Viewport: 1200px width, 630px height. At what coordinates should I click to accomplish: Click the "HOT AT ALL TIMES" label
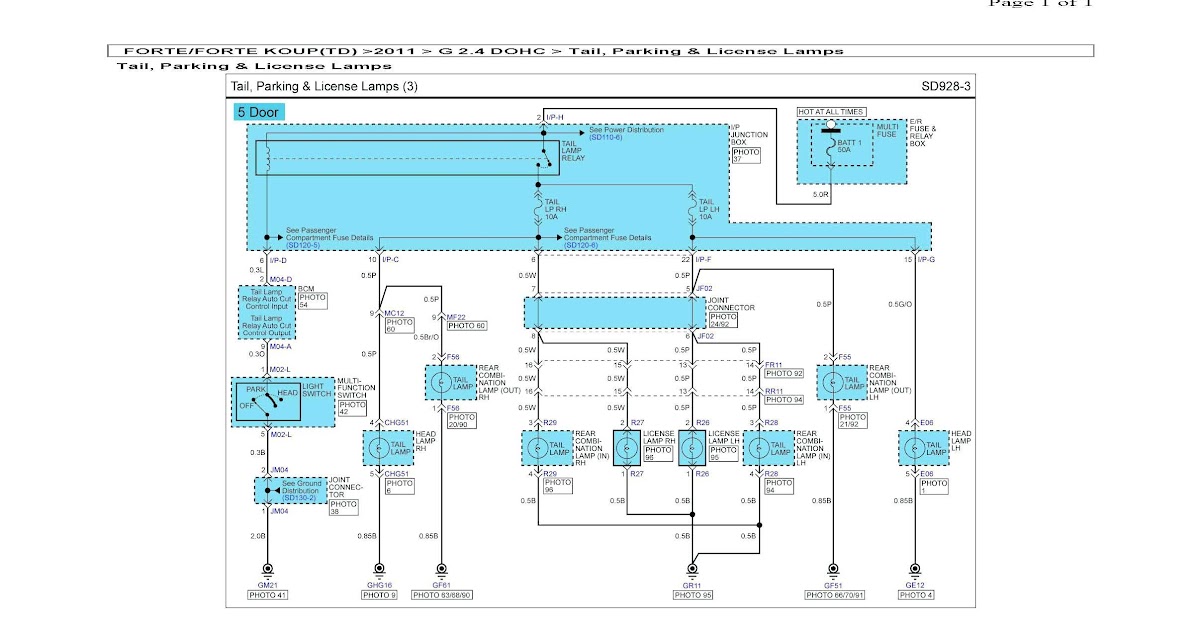pyautogui.click(x=831, y=112)
